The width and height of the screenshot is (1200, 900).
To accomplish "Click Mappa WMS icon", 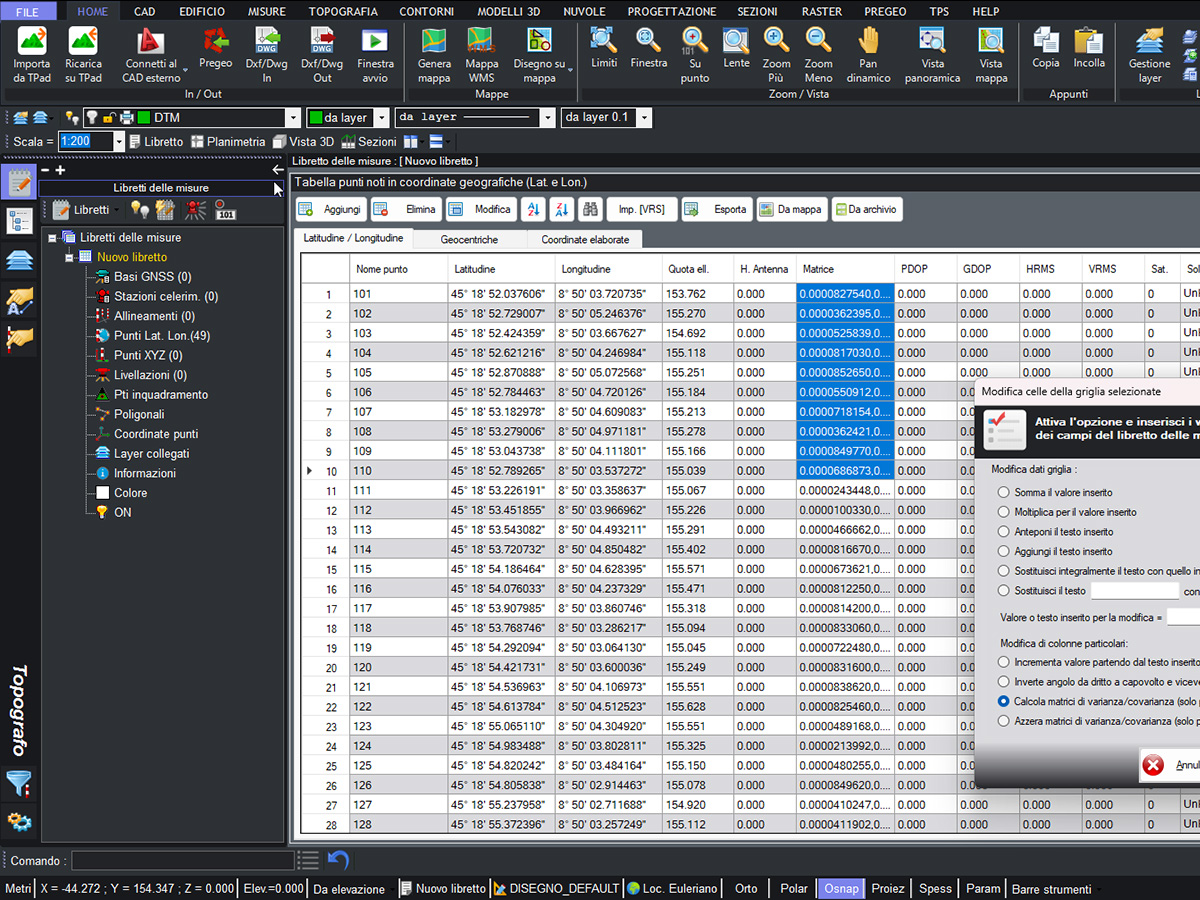I will [482, 55].
